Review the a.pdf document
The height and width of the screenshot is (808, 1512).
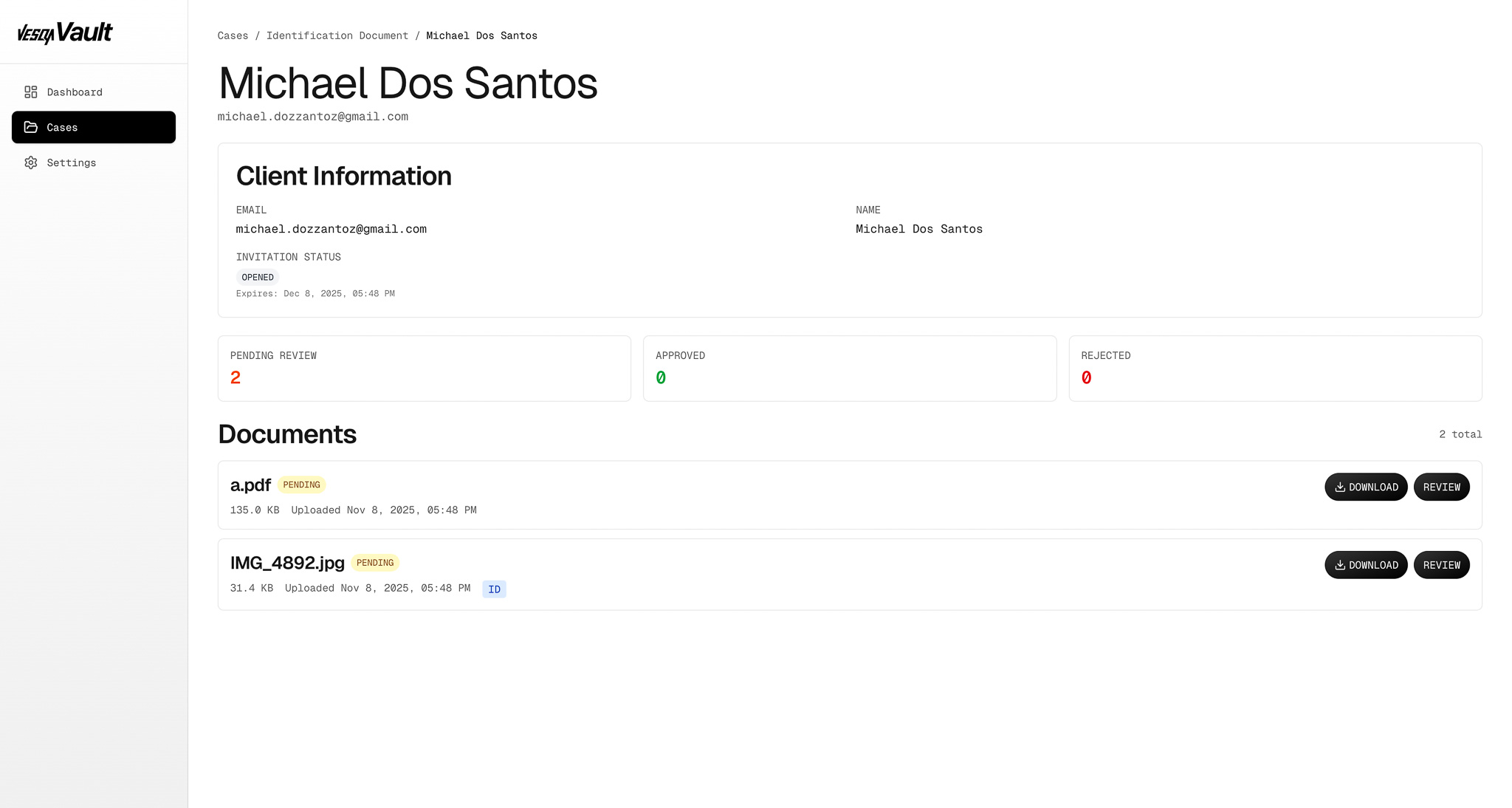tap(1441, 487)
